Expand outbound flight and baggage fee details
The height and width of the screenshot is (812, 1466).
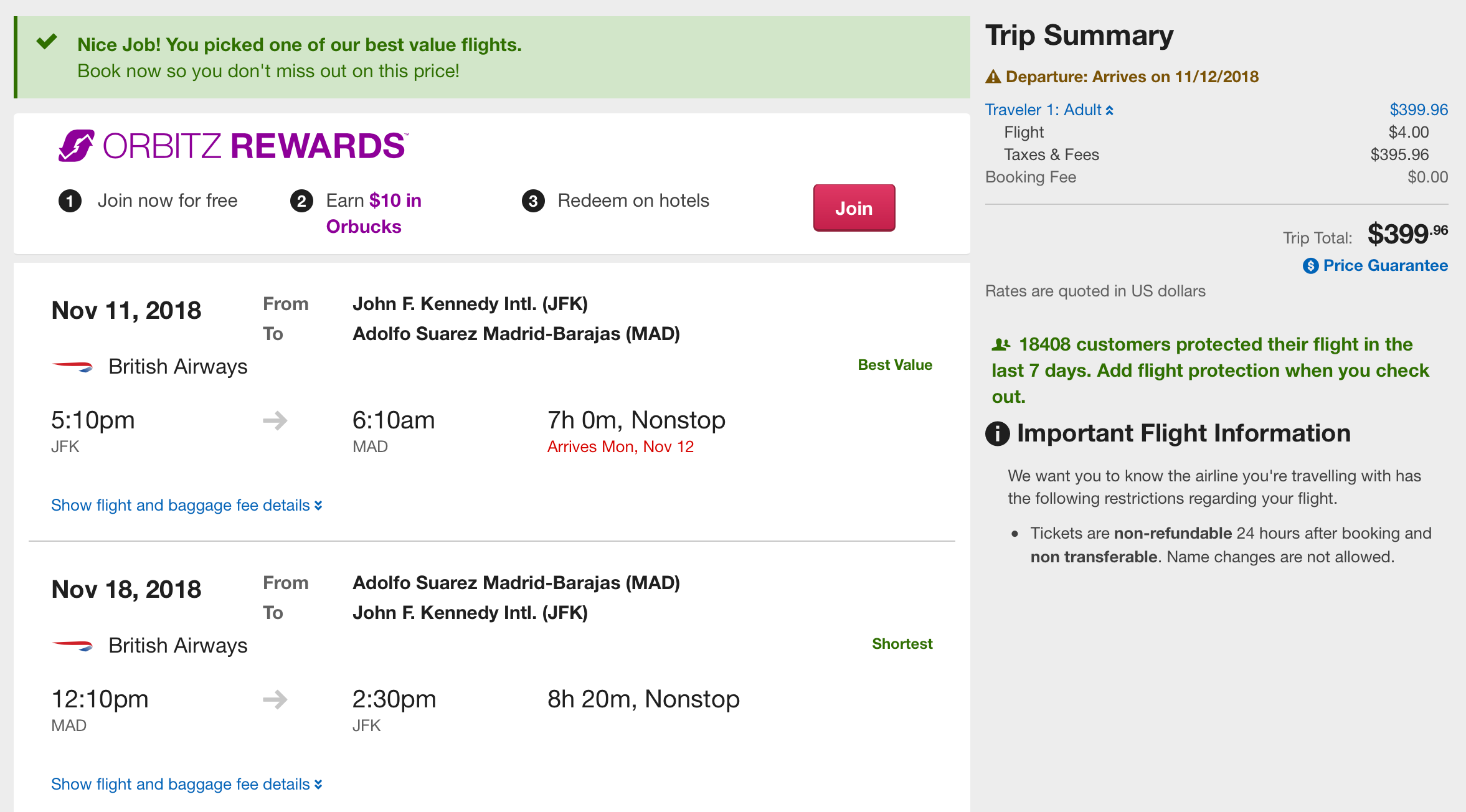pos(186,505)
